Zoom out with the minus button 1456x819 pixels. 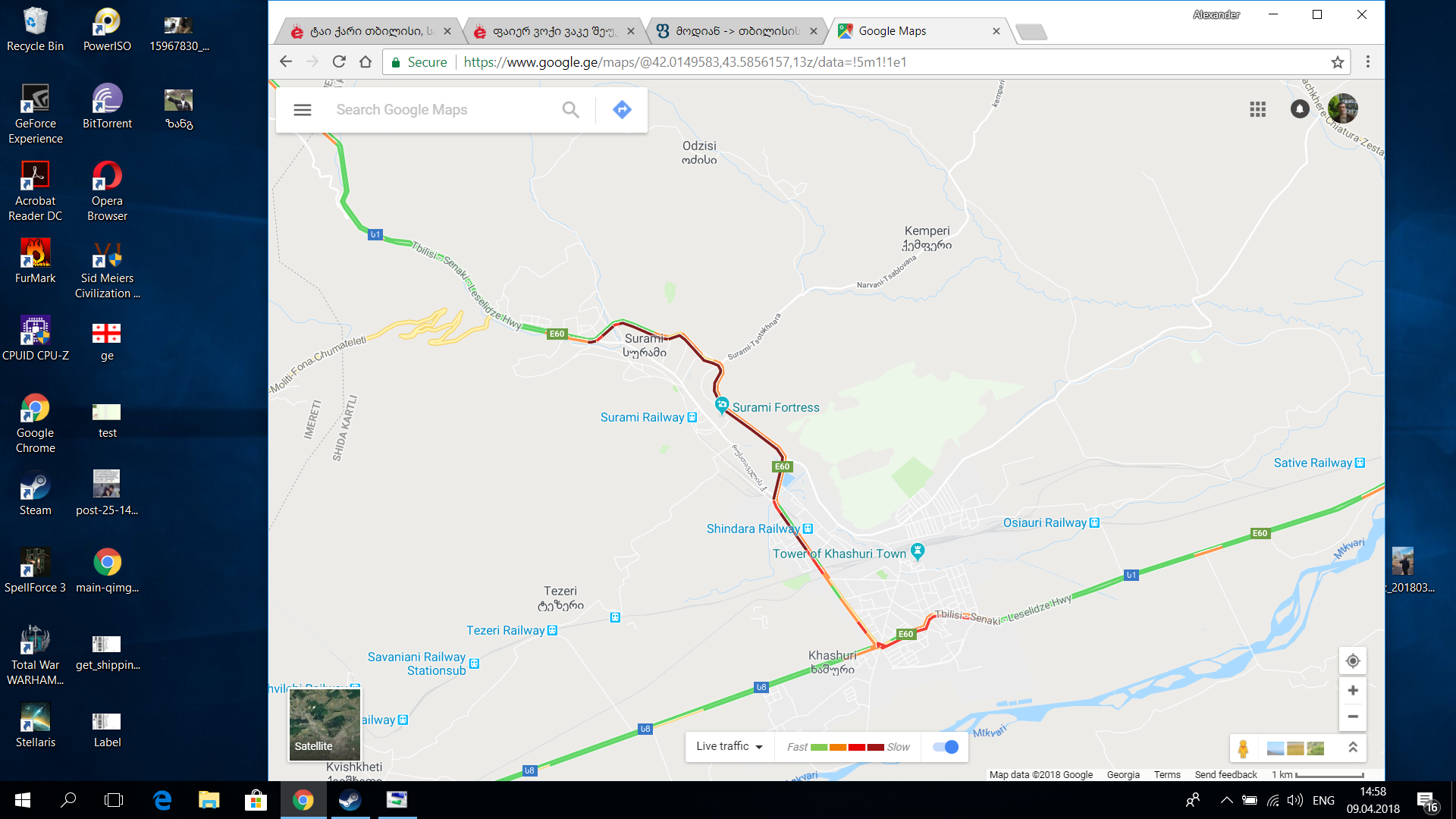[1353, 717]
